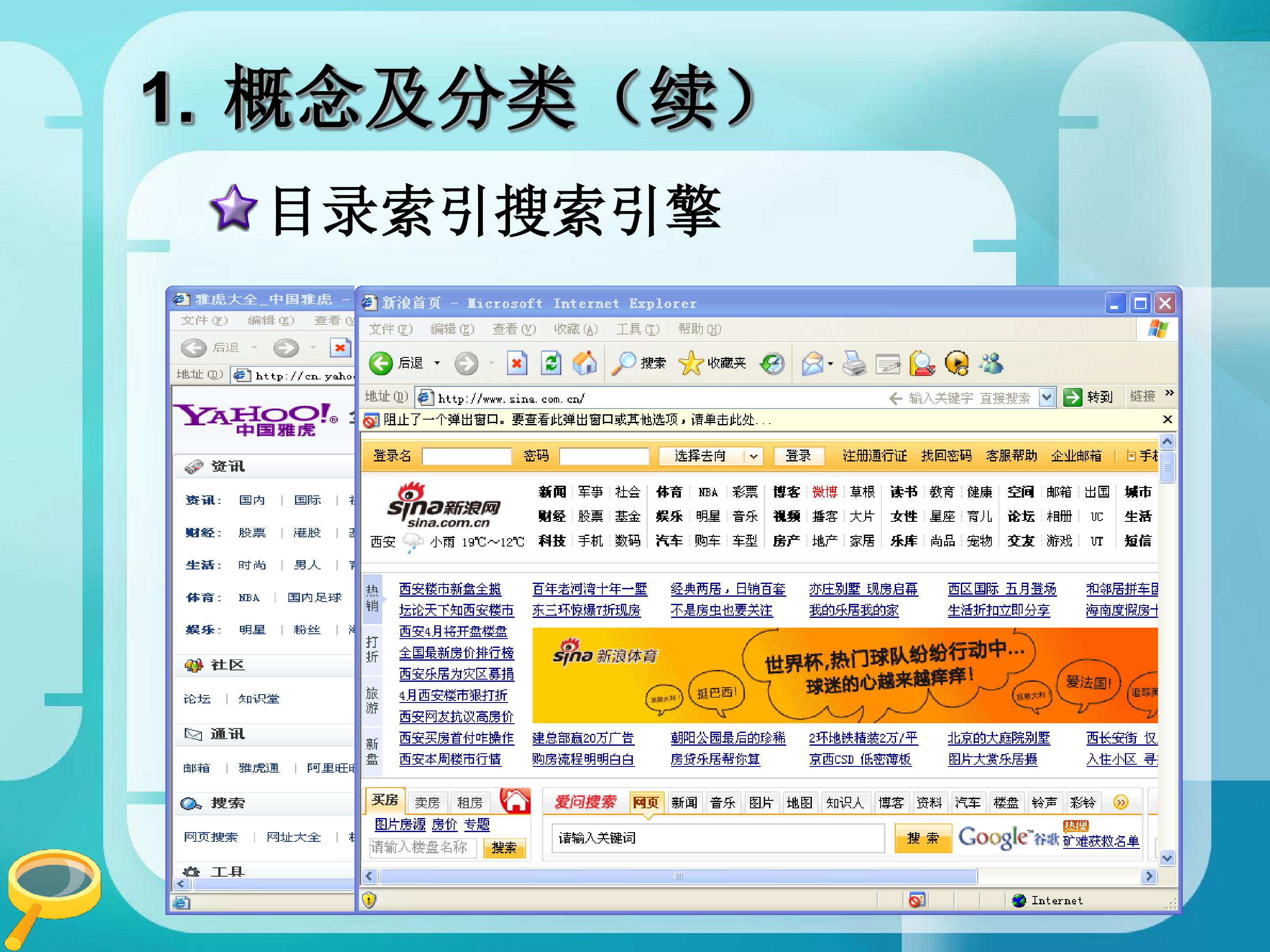Click the green 转到 Go arrow button
This screenshot has height=952, width=1270.
pos(1072,397)
